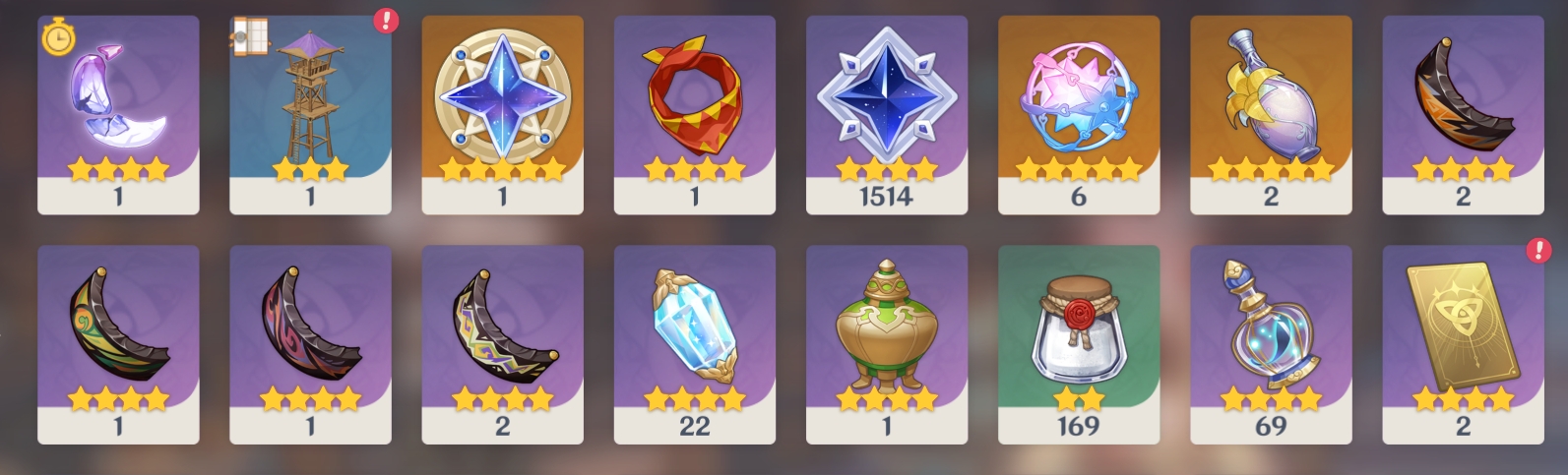
Task: Click the red alert badge on watchtower item
Action: 386,22
